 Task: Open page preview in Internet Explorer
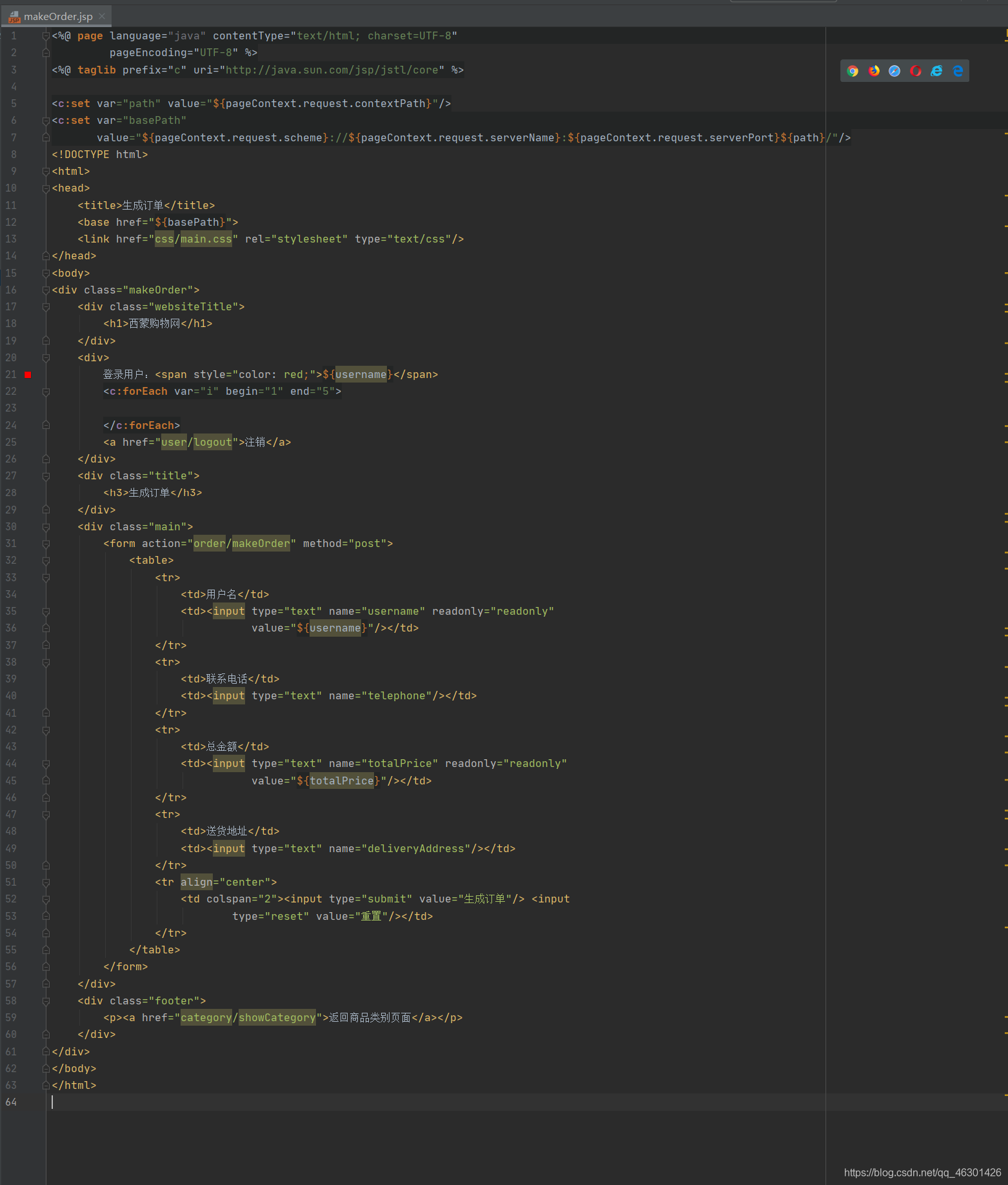[x=936, y=71]
